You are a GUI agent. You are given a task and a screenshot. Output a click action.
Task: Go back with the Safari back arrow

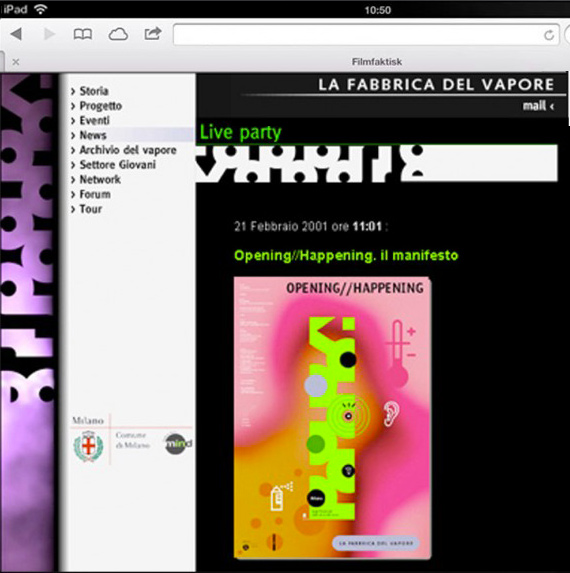point(16,34)
